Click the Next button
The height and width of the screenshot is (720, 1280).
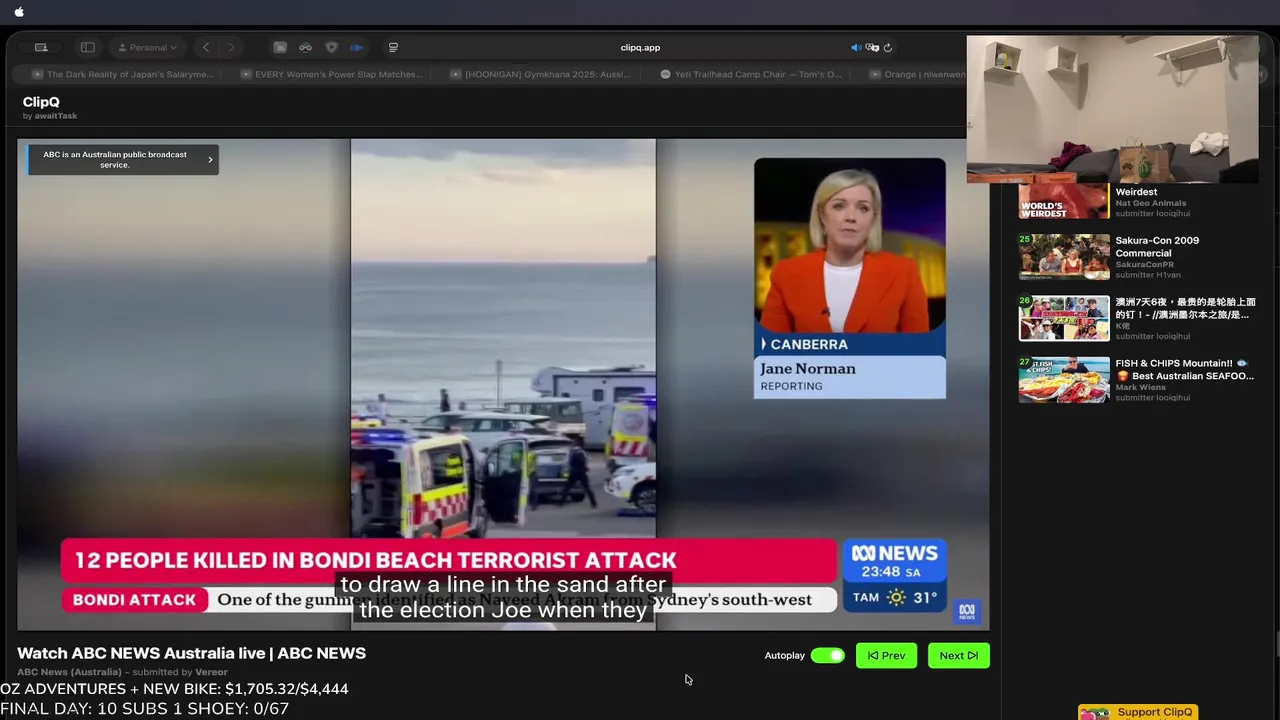point(958,656)
